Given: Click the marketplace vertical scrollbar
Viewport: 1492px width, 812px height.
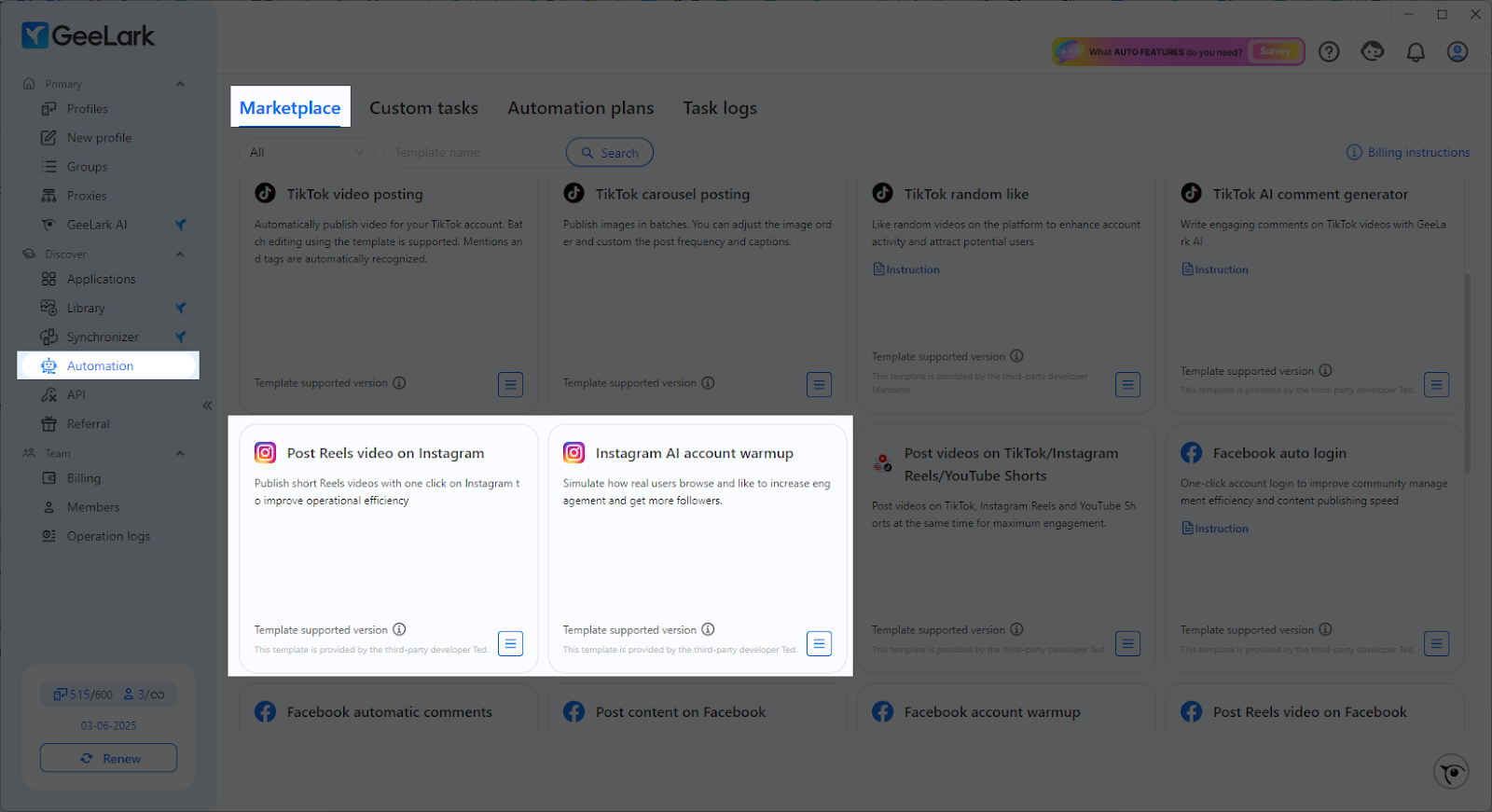Looking at the screenshot, I should coord(1467,373).
